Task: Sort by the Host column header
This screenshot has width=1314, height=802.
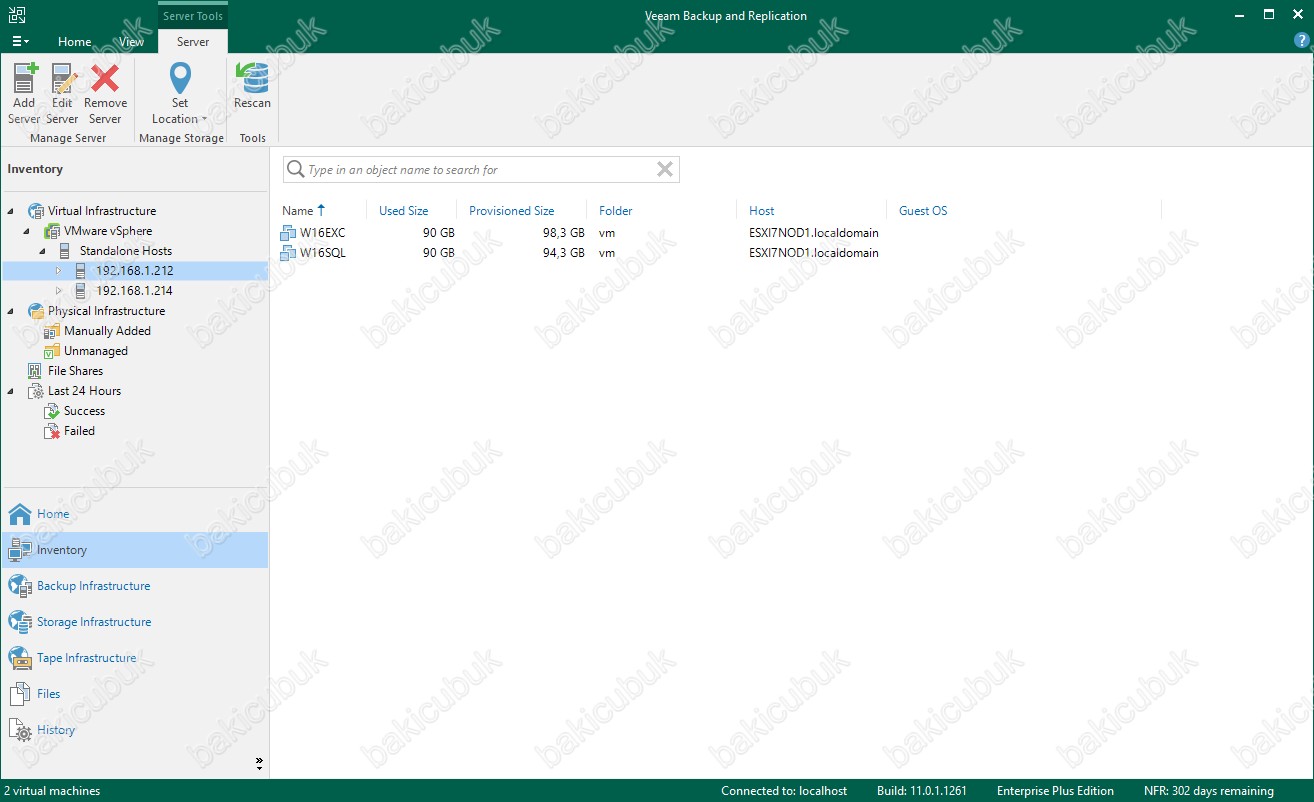Action: point(762,211)
